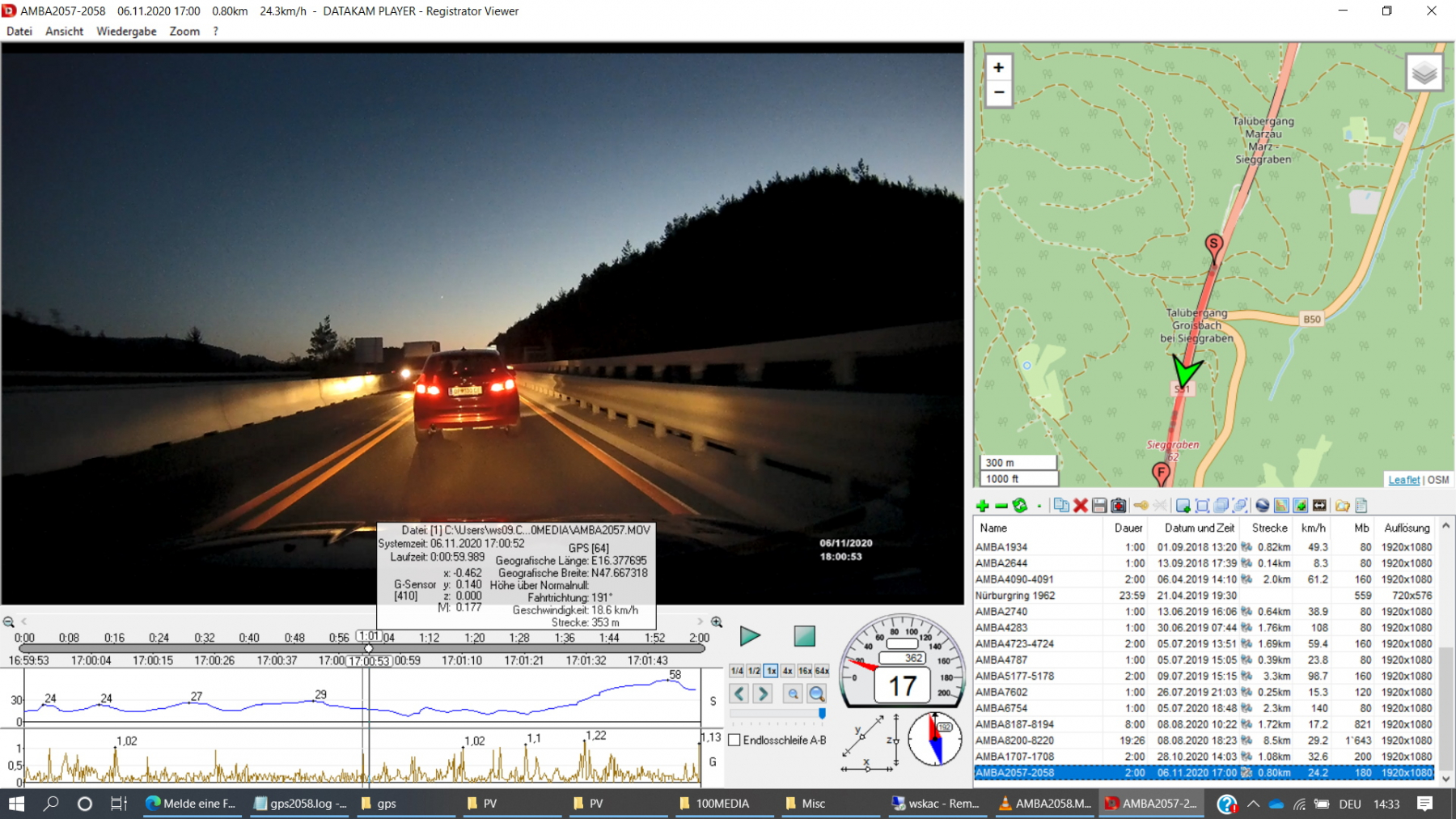Zoom in the timeline with magnifier

[x=717, y=622]
